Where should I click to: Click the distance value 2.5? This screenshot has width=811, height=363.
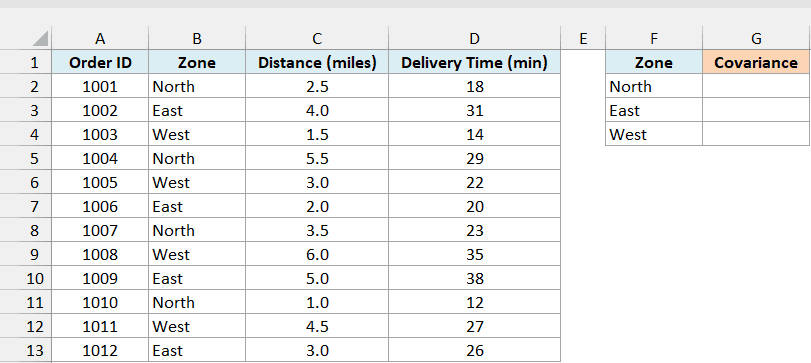point(317,86)
